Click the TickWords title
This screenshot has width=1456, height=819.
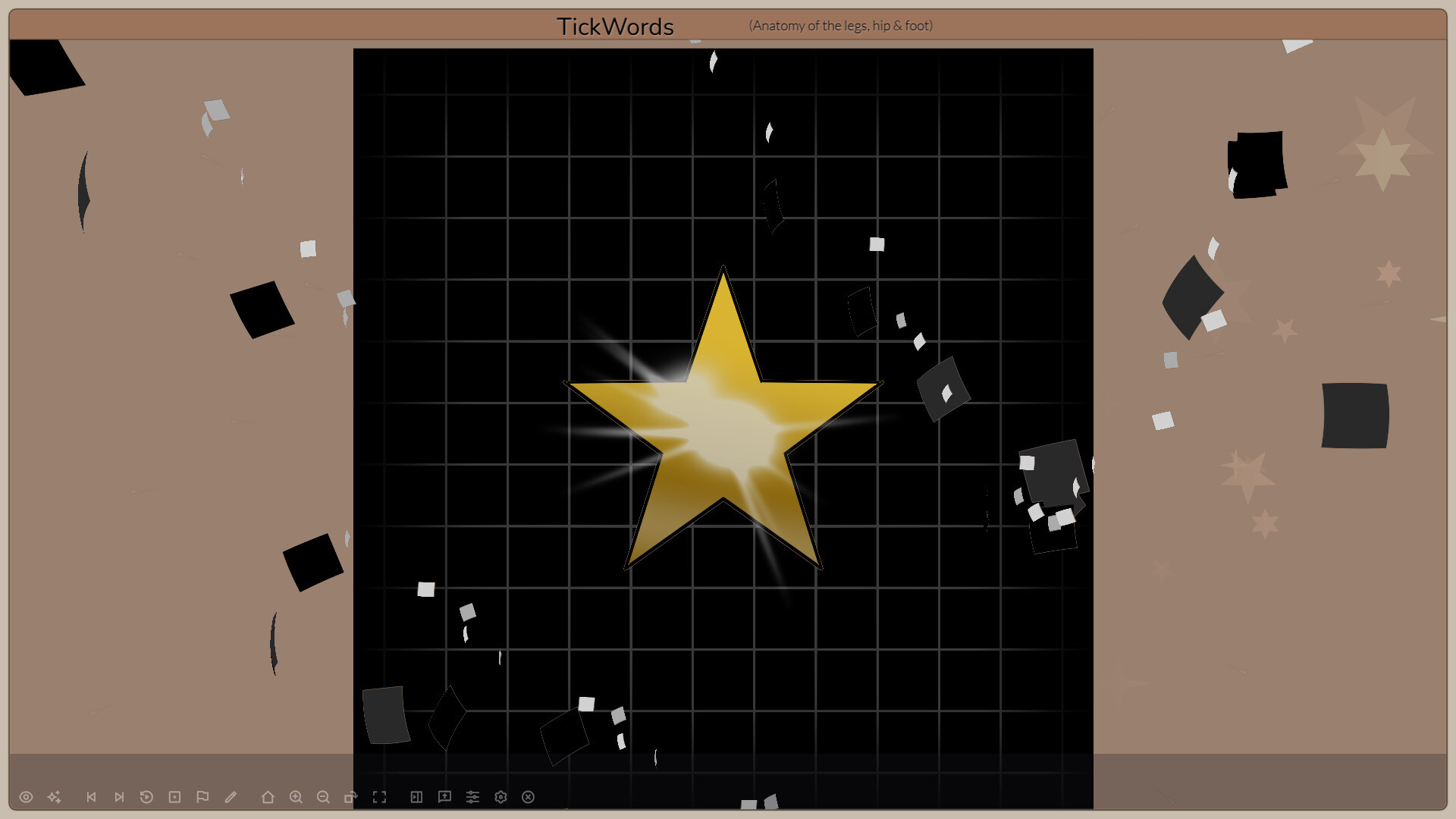[x=616, y=26]
